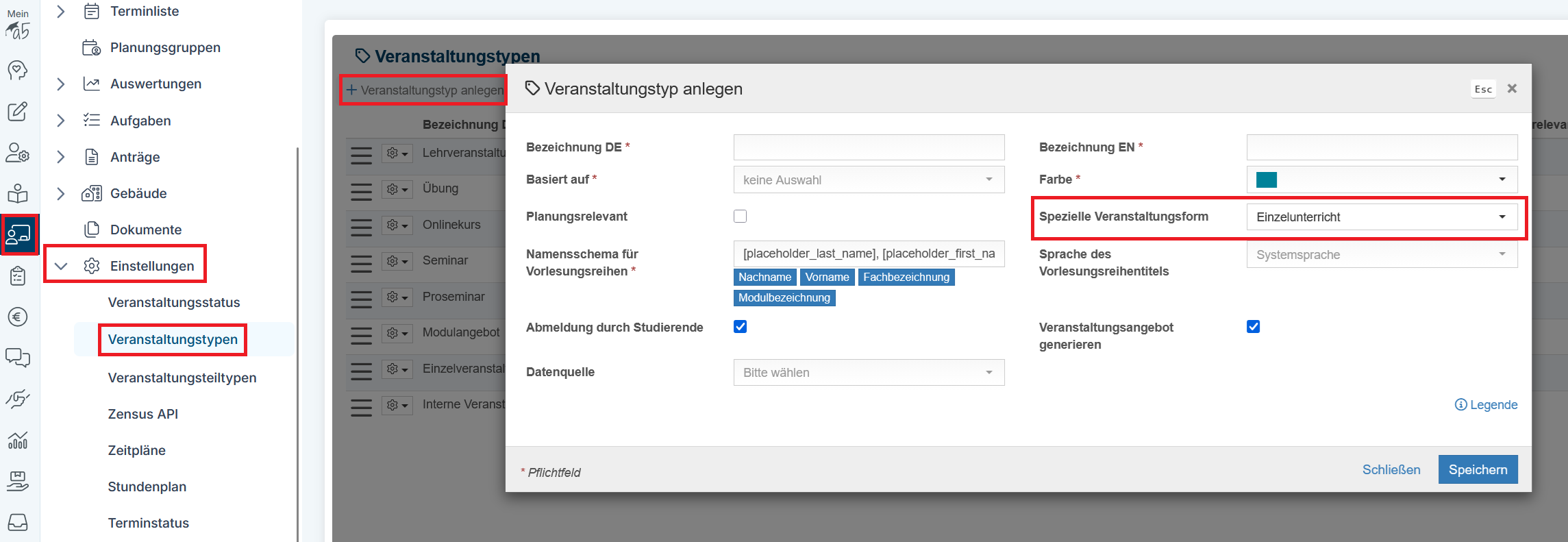
Task: Click the Gebäude building icon
Action: [x=91, y=193]
